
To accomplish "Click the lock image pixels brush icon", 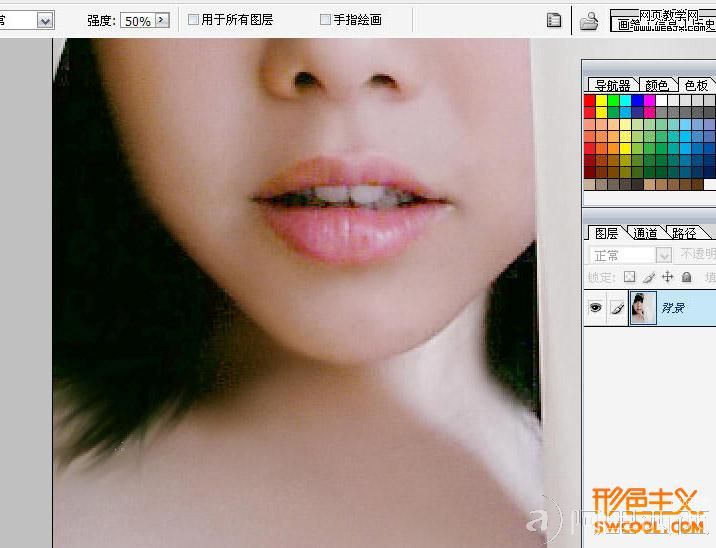I will coord(649,277).
